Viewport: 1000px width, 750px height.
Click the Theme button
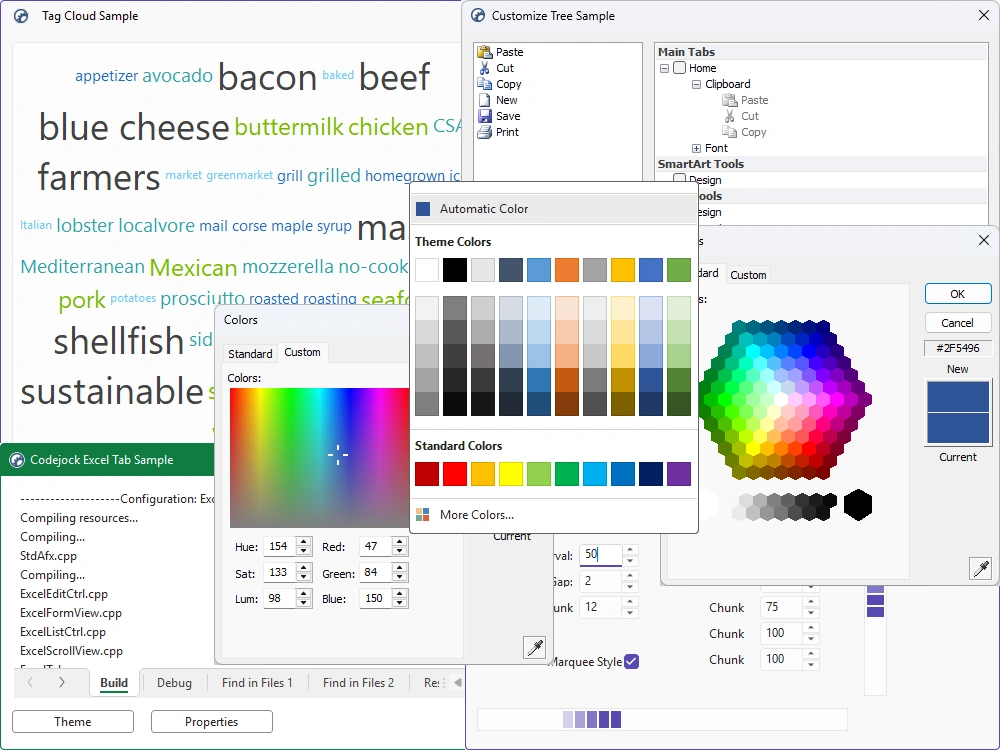pos(73,721)
